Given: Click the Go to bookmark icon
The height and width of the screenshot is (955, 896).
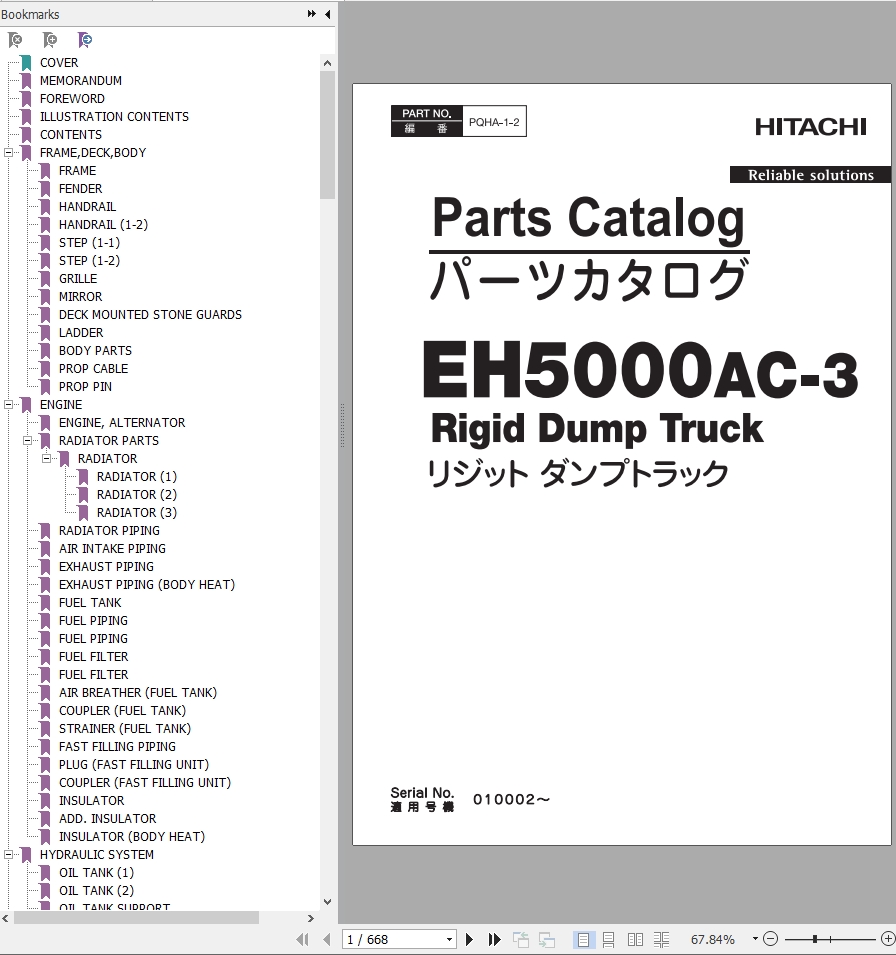Looking at the screenshot, I should (x=85, y=40).
